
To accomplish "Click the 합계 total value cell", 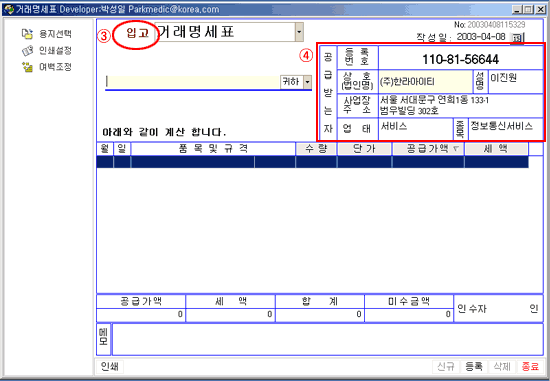I will point(320,315).
